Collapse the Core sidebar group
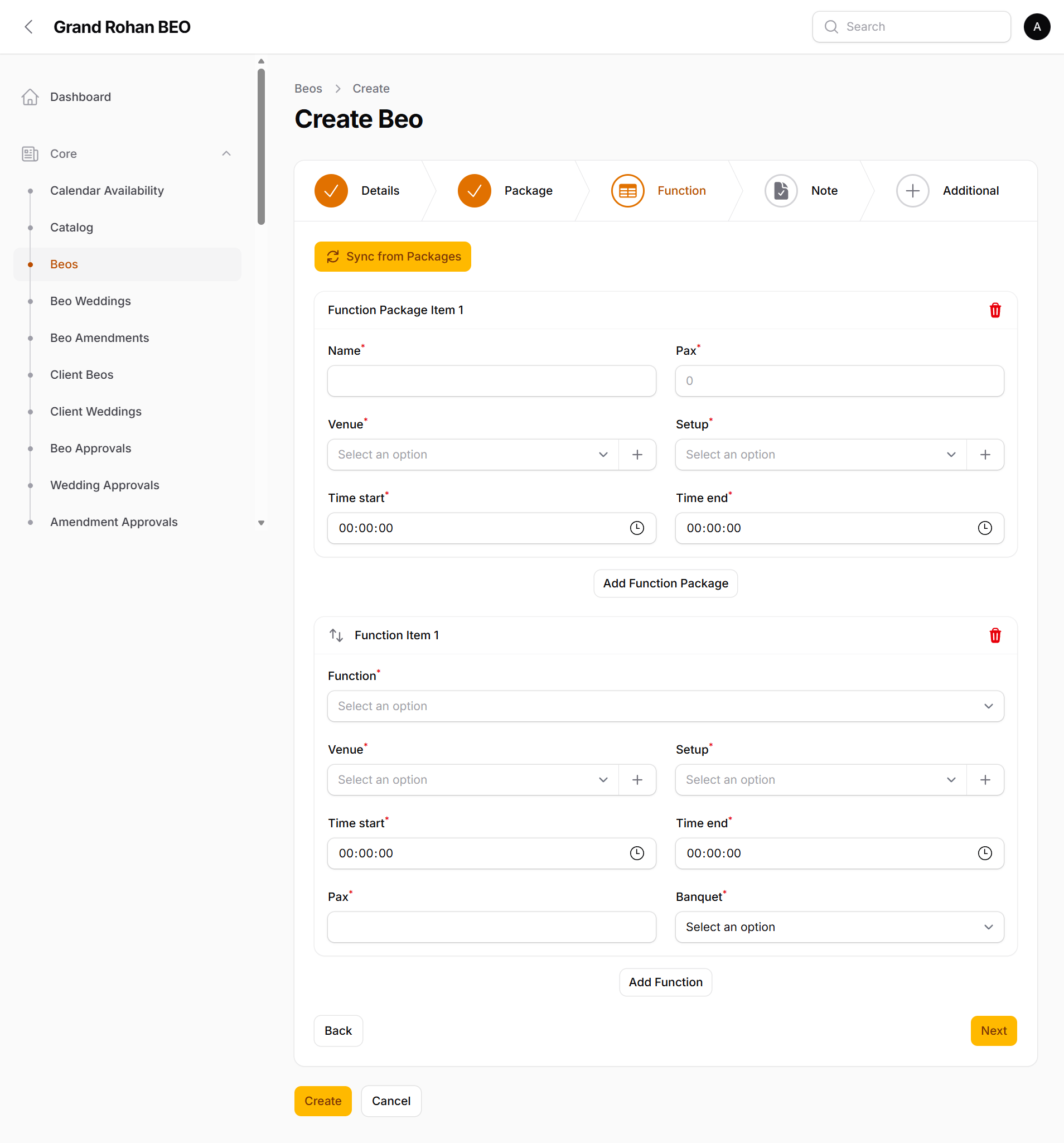1064x1143 pixels. click(226, 154)
